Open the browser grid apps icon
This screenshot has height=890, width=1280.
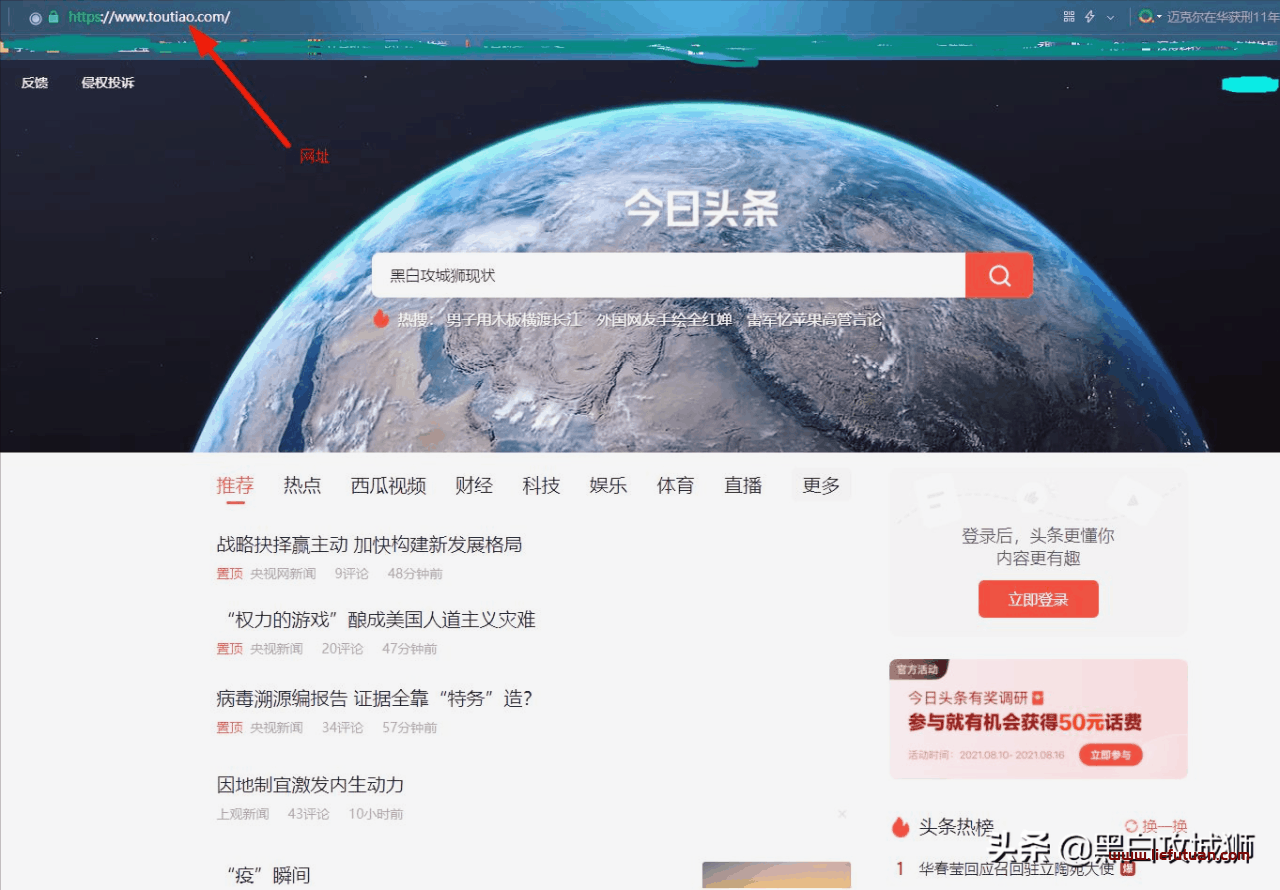pos(1069,17)
